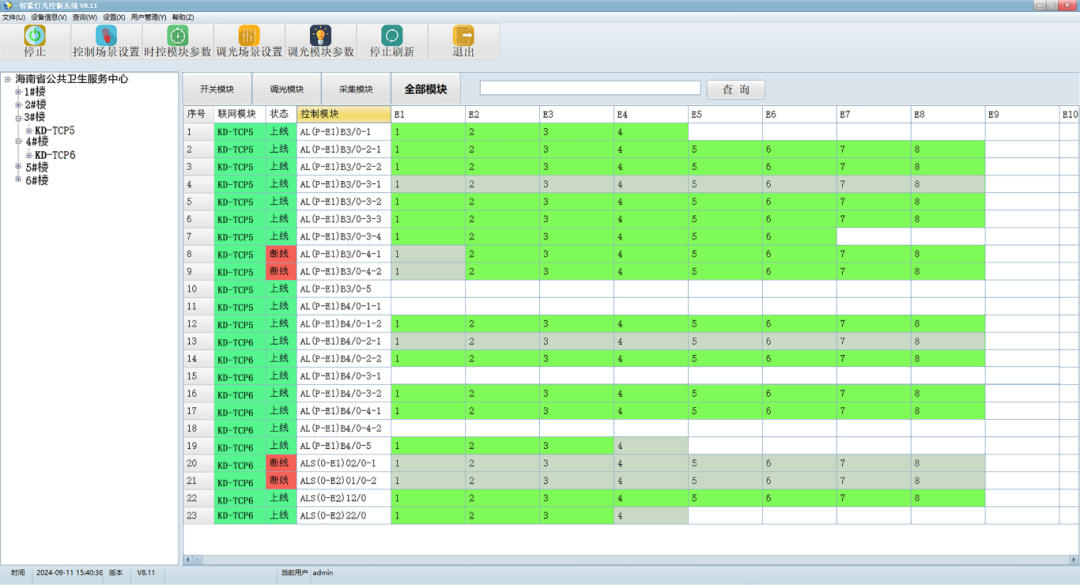Viewport: 1080px width, 585px height.
Task: Expand the 1#楼 tree node
Action: (18, 92)
